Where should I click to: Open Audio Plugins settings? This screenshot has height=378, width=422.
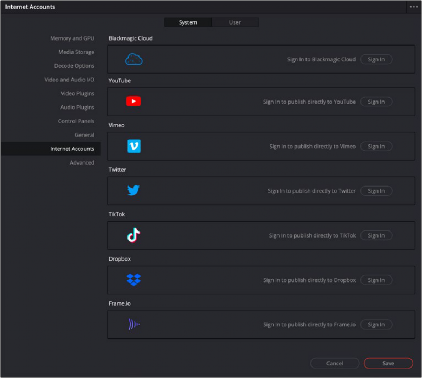pyautogui.click(x=77, y=107)
